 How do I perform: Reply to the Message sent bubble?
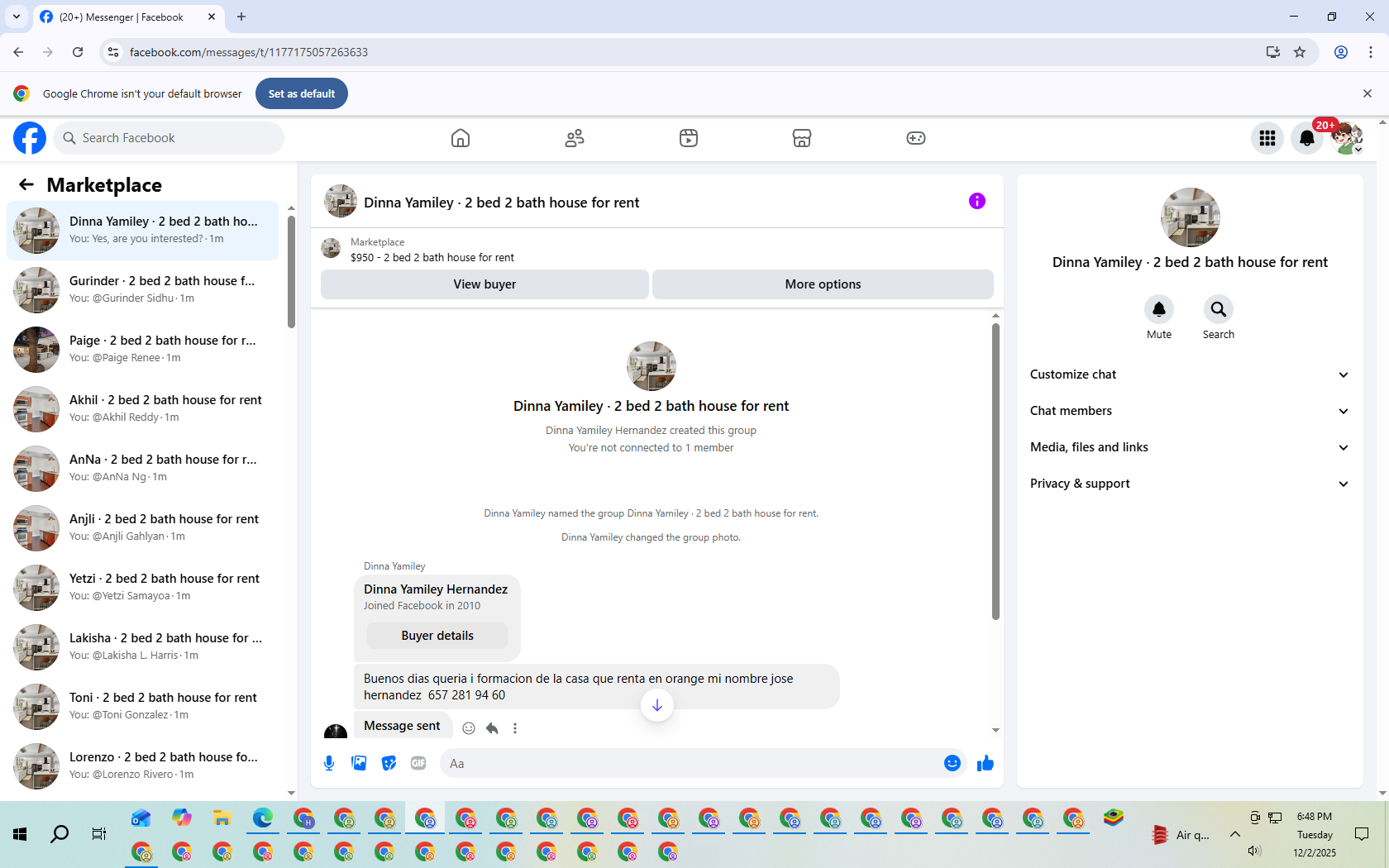pyautogui.click(x=492, y=728)
